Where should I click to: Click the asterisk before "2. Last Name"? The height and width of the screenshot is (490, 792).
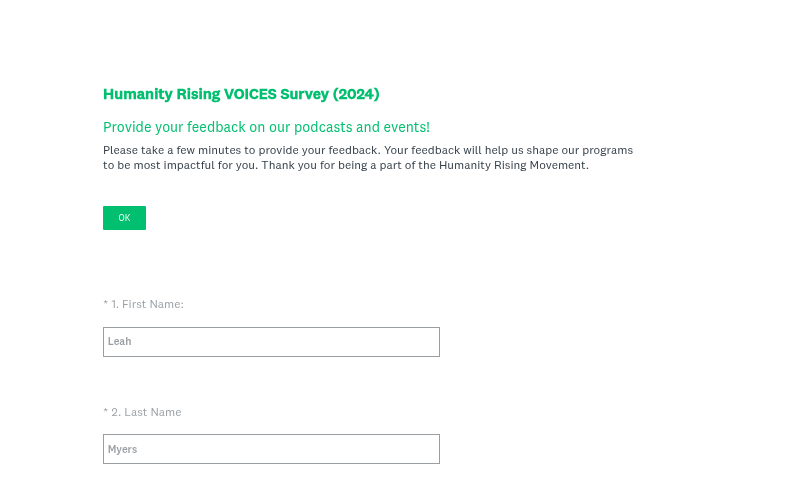[x=105, y=411]
